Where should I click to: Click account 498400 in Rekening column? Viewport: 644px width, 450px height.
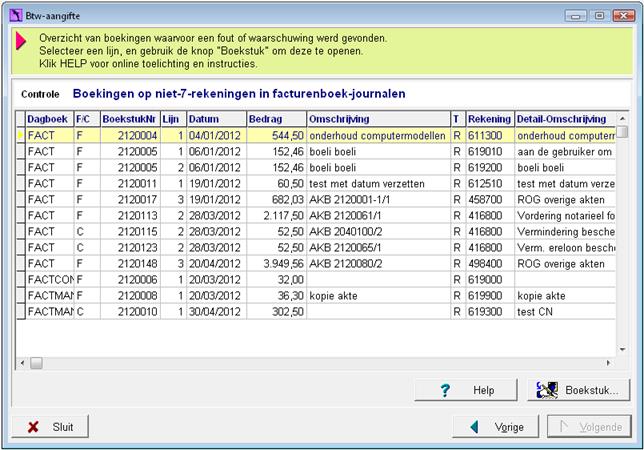click(x=485, y=264)
